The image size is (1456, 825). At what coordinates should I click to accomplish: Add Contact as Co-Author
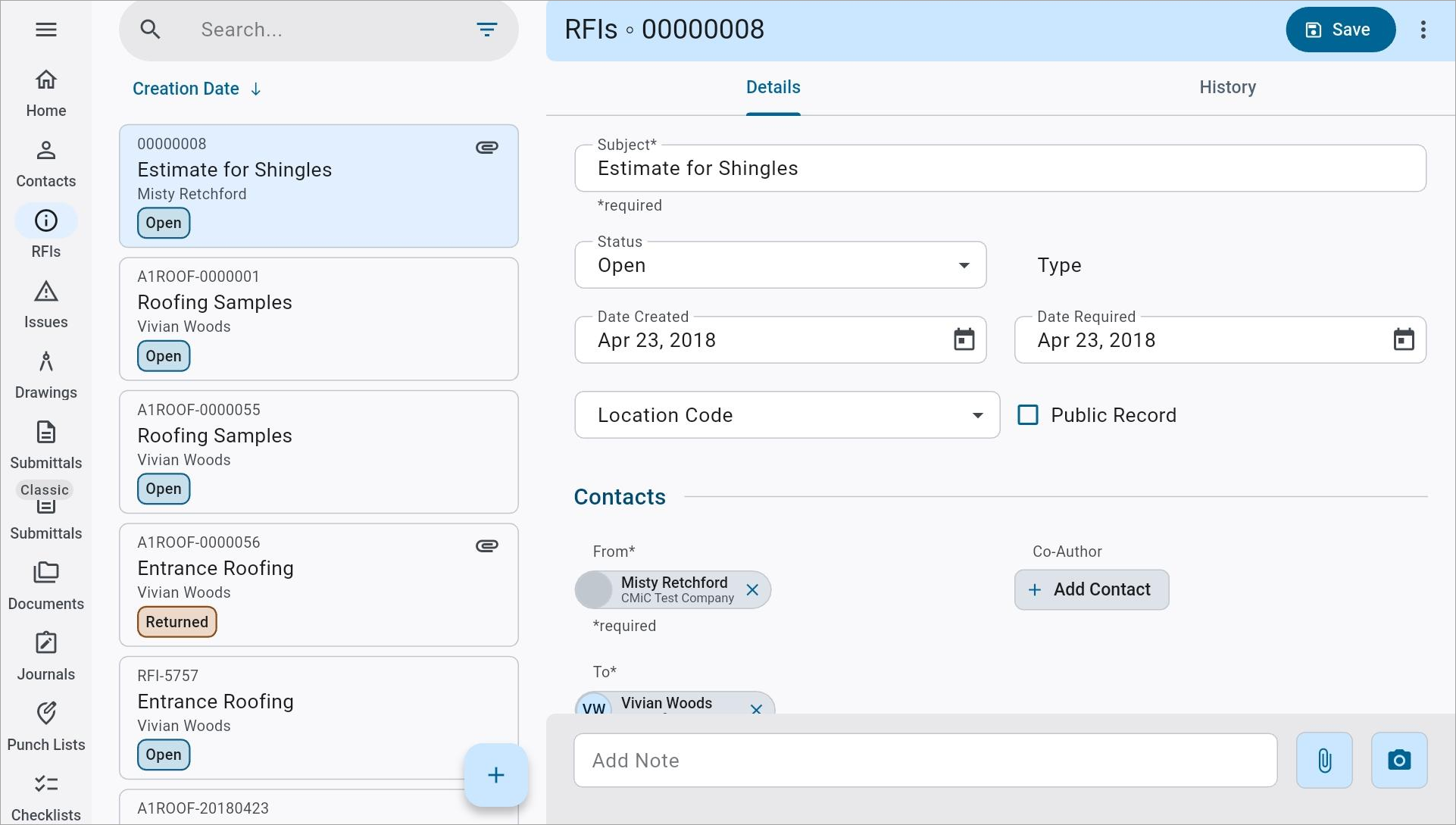(1091, 589)
